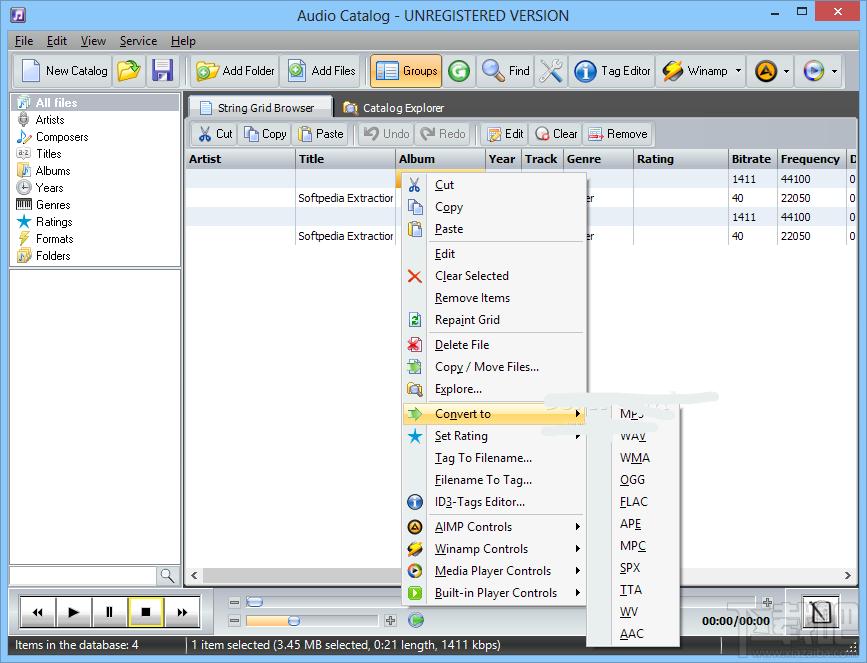Click the Media Player toolbar icon
This screenshot has height=663, width=867.
point(813,71)
